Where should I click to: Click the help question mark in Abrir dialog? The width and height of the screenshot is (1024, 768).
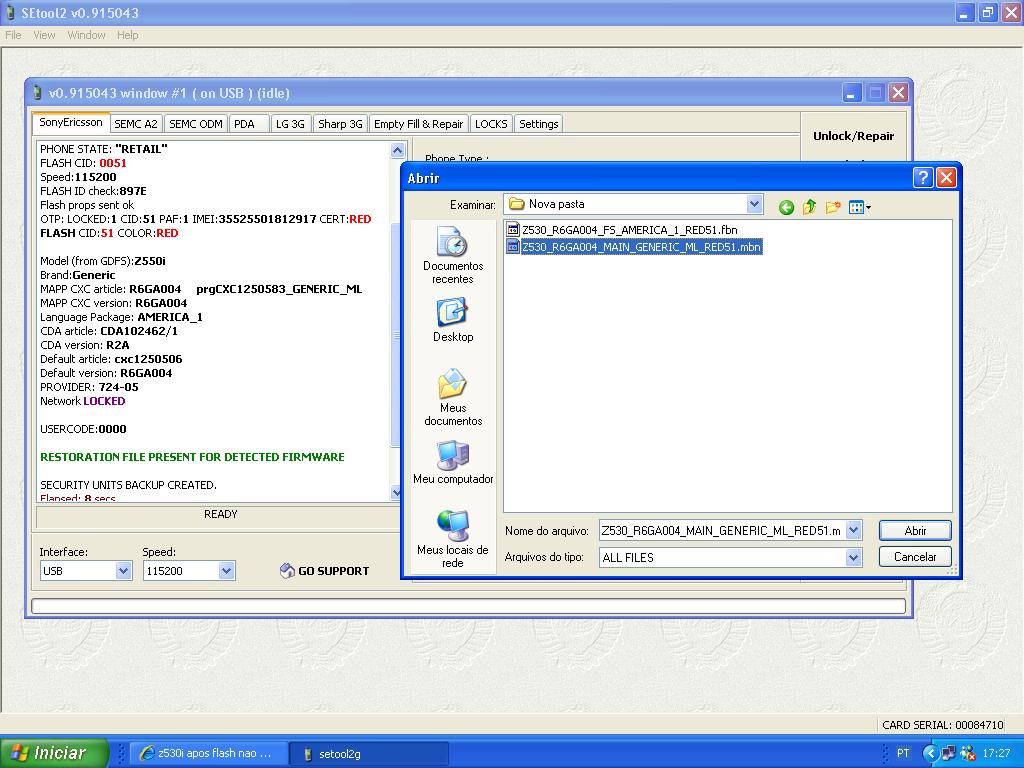click(922, 178)
